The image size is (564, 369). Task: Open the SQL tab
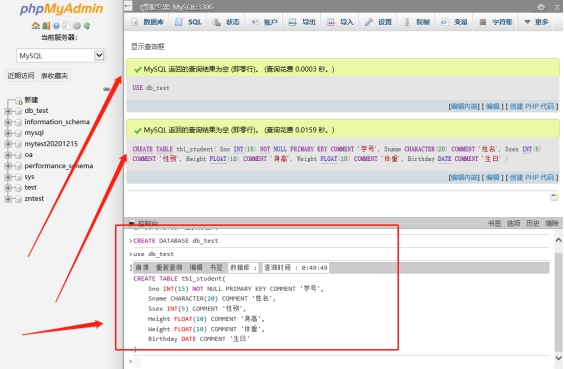tap(188, 22)
